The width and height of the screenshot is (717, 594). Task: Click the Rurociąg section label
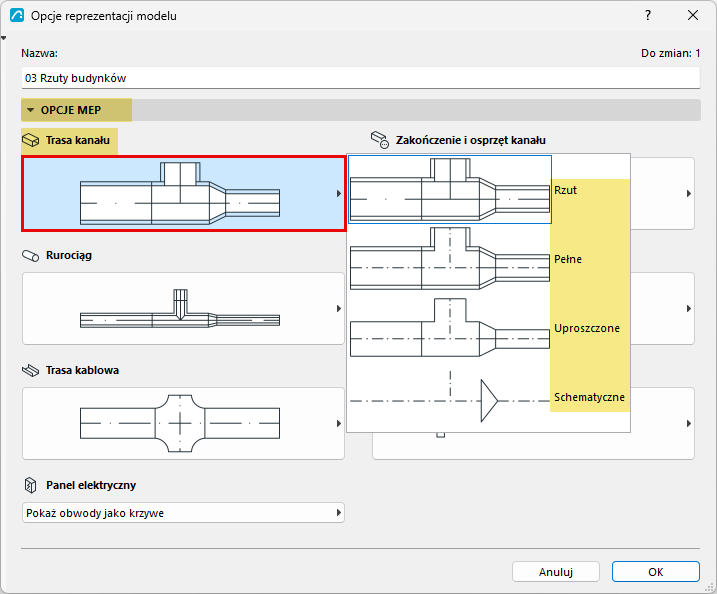point(69,255)
